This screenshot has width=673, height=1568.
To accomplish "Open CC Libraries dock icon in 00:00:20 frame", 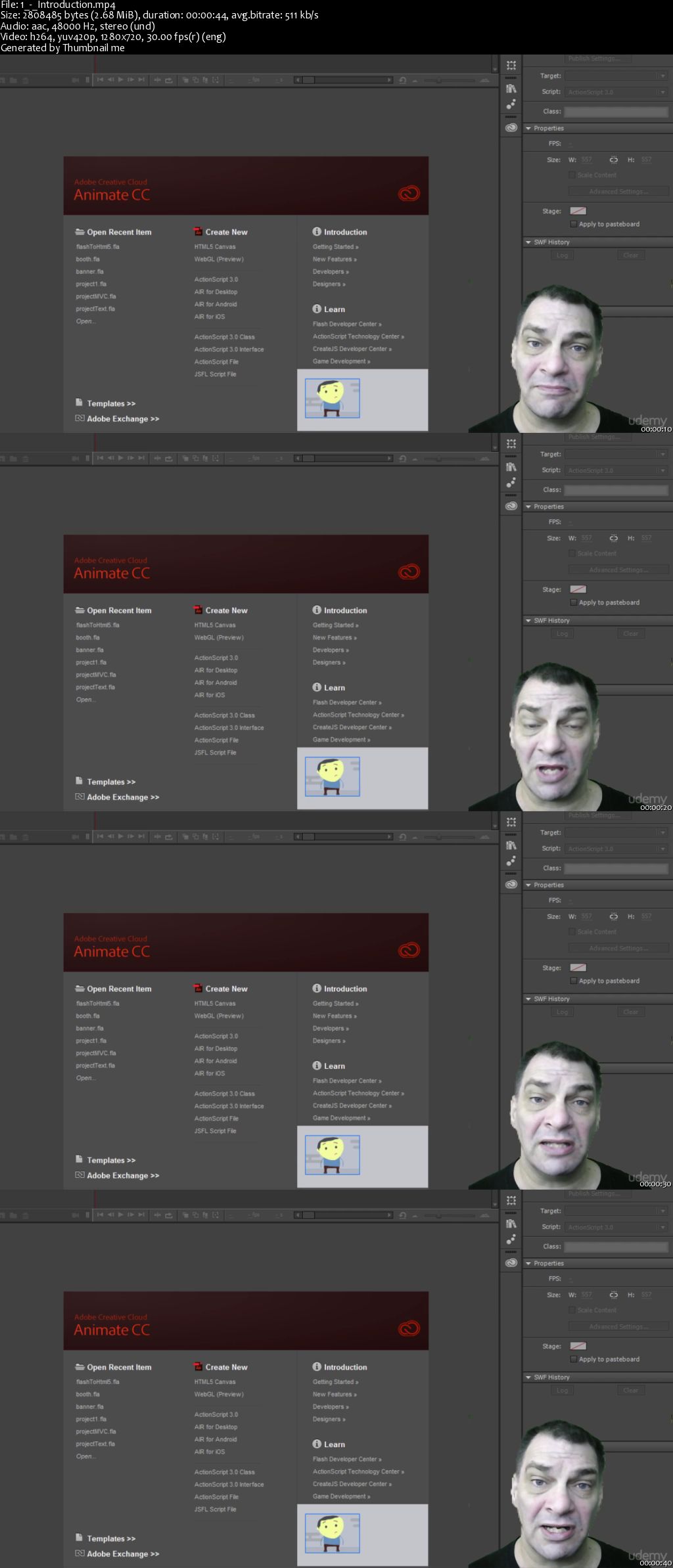I will click(511, 506).
